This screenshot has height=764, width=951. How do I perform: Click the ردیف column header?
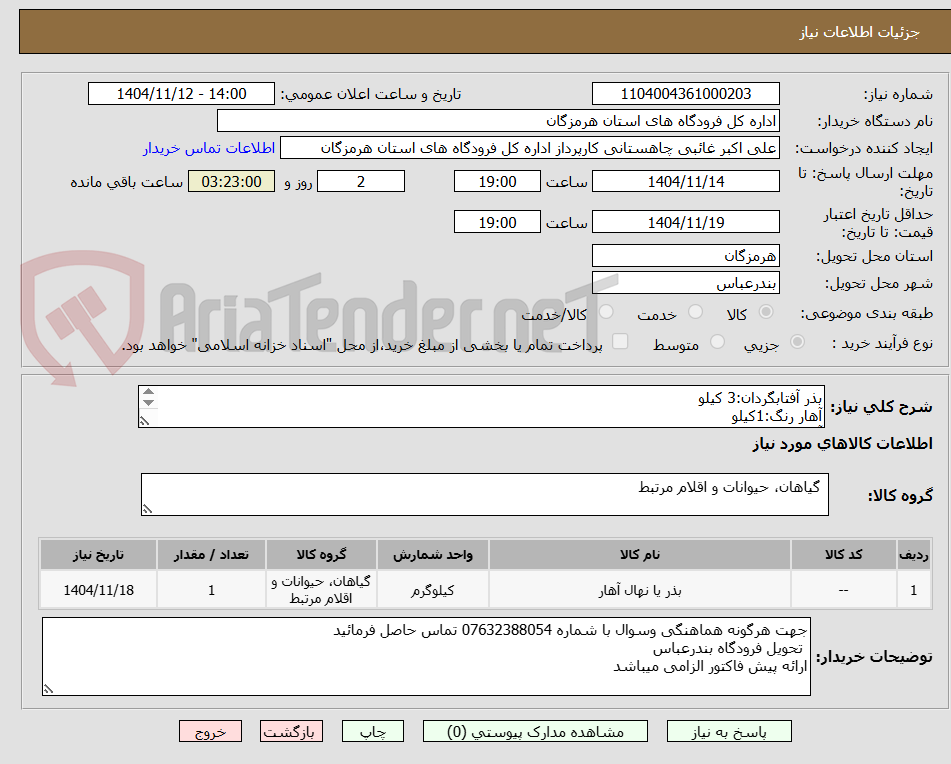click(x=913, y=555)
